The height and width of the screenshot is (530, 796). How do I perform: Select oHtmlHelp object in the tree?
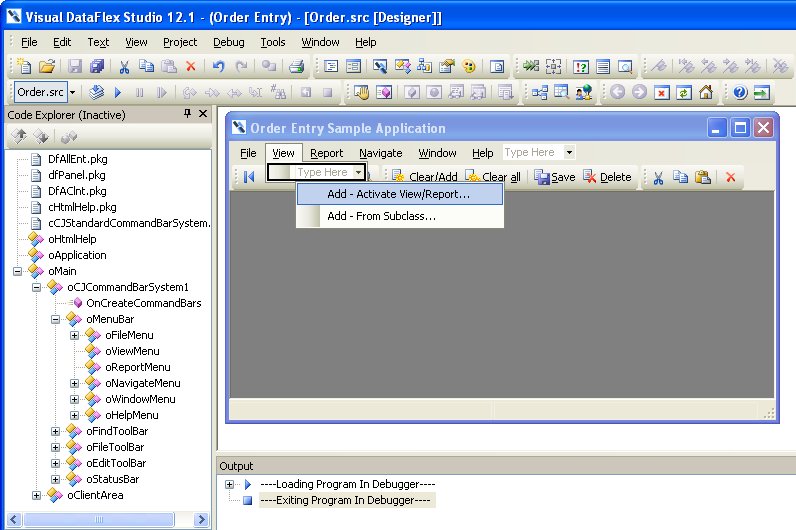pos(72,239)
